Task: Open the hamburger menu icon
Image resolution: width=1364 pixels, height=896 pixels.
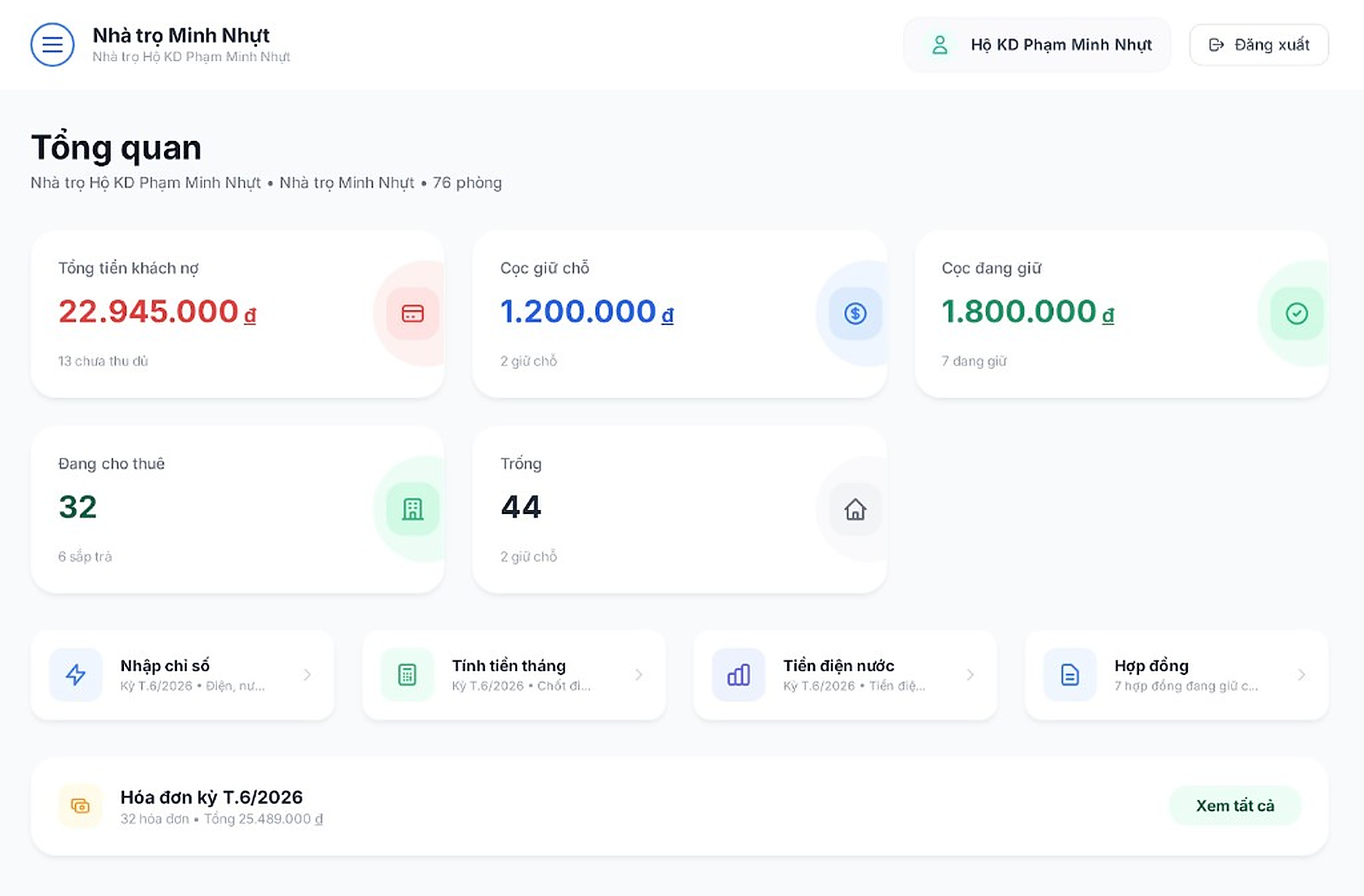Action: point(52,45)
